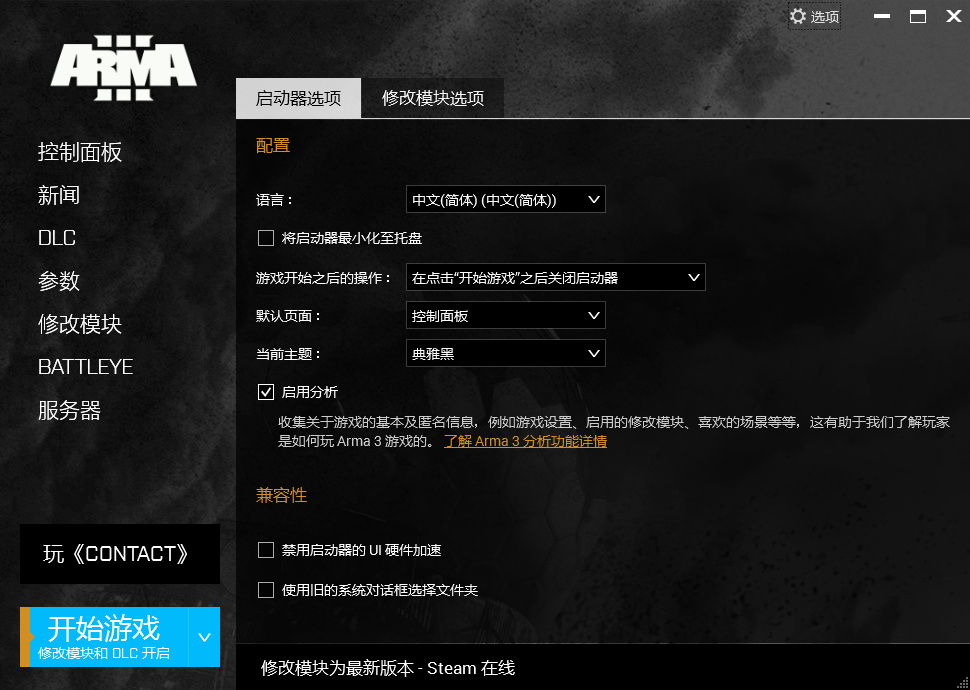Close the launcher window
Screen dimensions: 970x690
(953, 17)
